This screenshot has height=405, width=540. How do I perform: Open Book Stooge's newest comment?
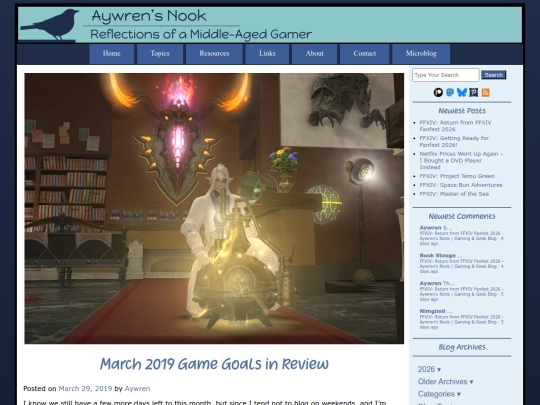(461, 263)
